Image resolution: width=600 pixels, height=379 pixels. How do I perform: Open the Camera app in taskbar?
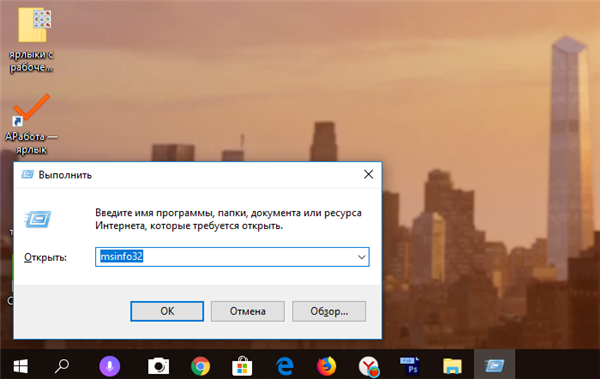[x=158, y=366]
